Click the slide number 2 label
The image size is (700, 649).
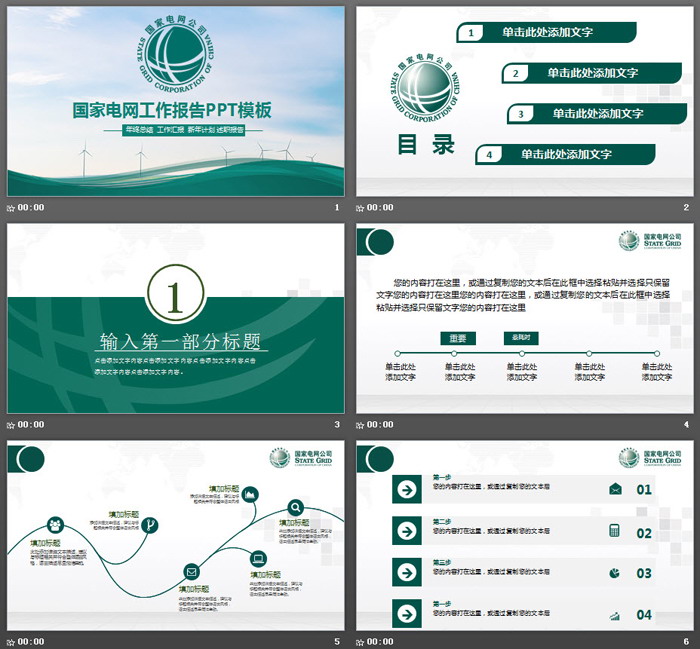coord(686,208)
